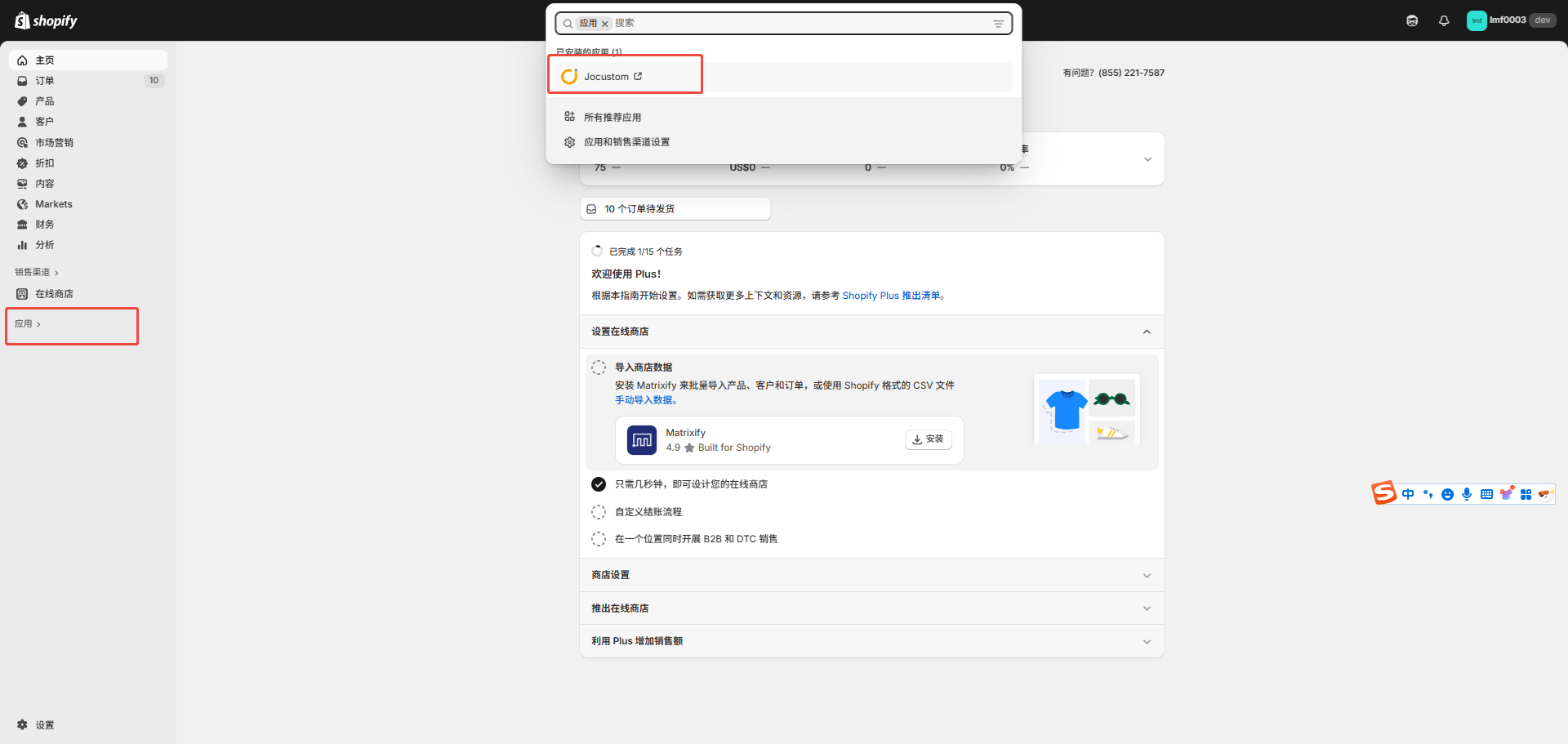1568x744 pixels.
Task: Open the notifications bell
Action: coord(1444,21)
